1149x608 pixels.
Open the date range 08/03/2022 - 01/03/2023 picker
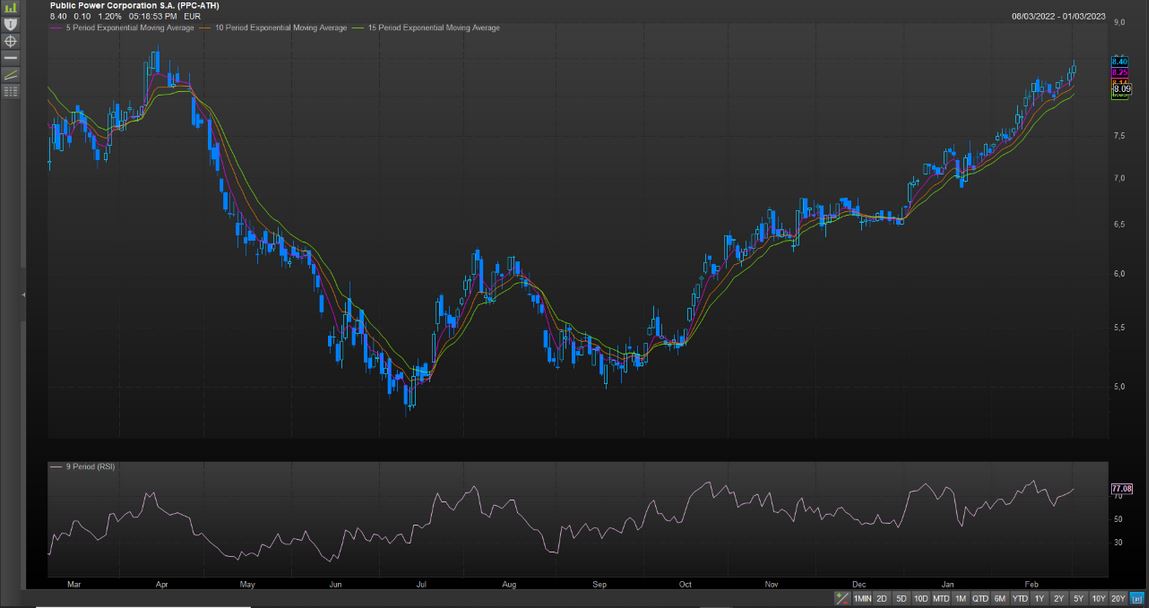(x=1058, y=17)
